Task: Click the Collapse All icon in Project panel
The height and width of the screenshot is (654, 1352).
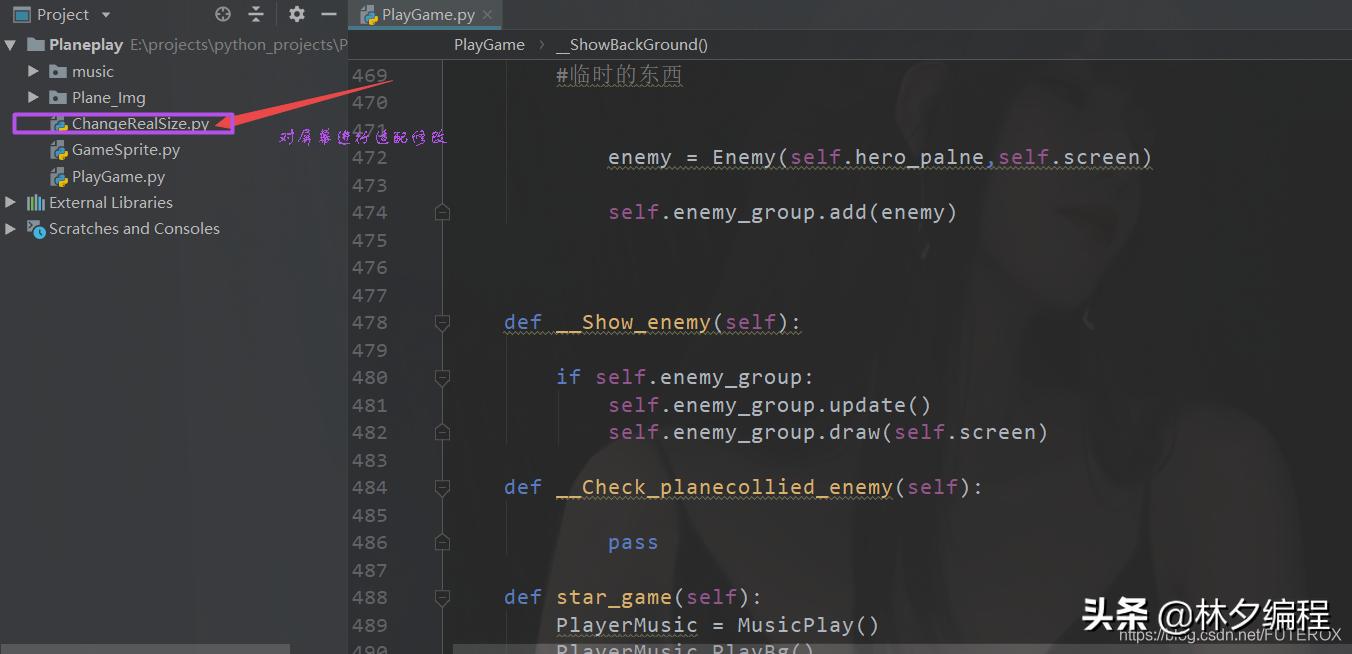Action: point(257,14)
